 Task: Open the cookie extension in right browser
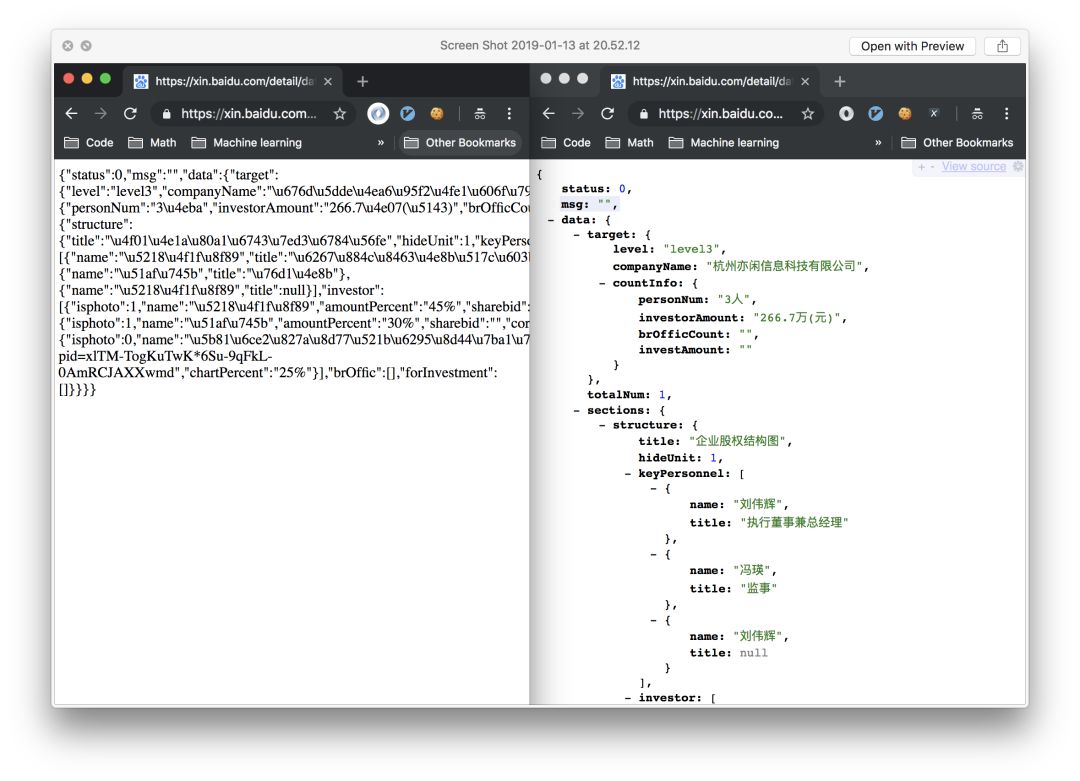pyautogui.click(x=904, y=114)
